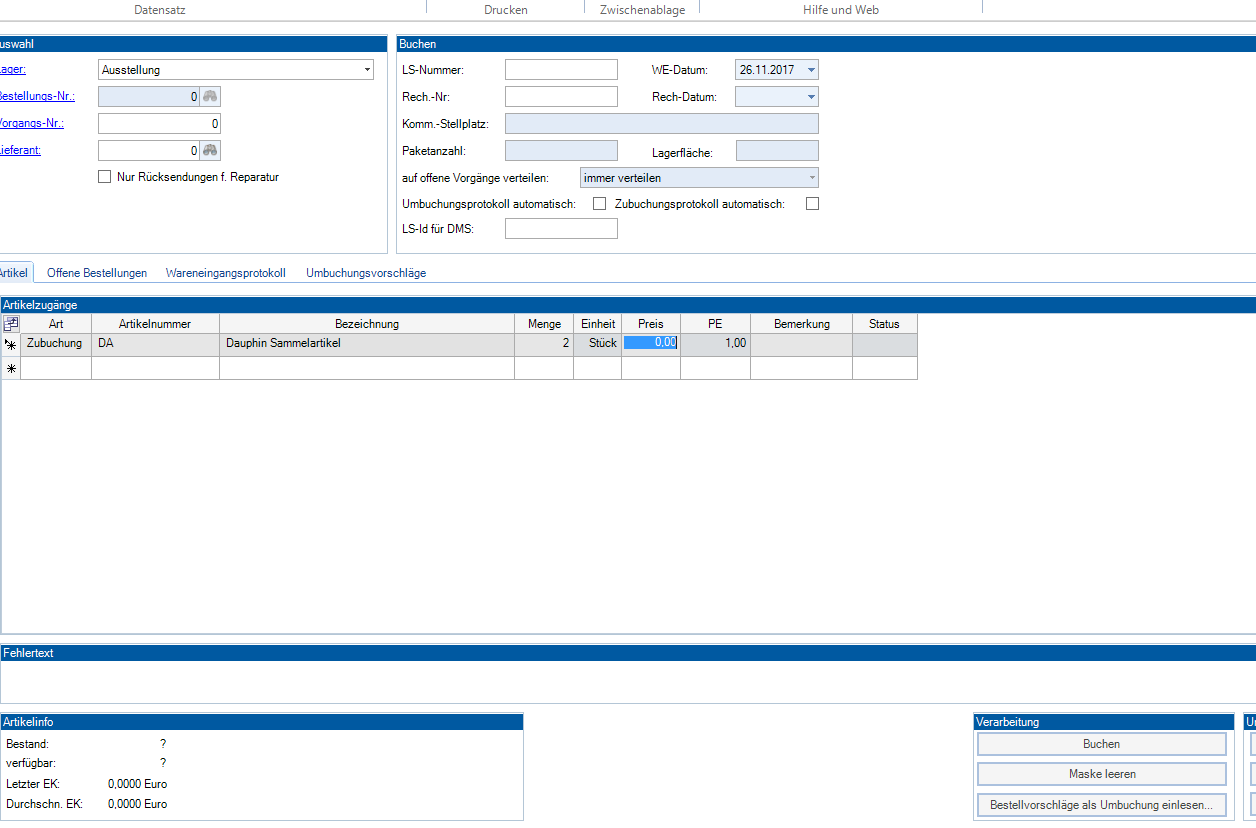The image size is (1256, 828).
Task: Go to the Umbuchungsvorschläge tab
Action: [366, 273]
